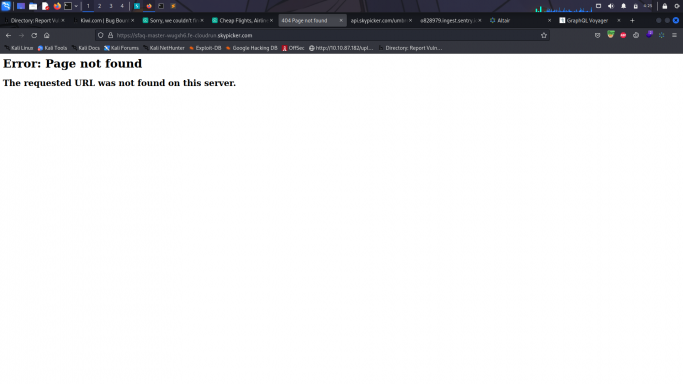This screenshot has width=683, height=384.
Task: Switch to the Kiwi.com Bug Bounty tab
Action: coord(104,20)
